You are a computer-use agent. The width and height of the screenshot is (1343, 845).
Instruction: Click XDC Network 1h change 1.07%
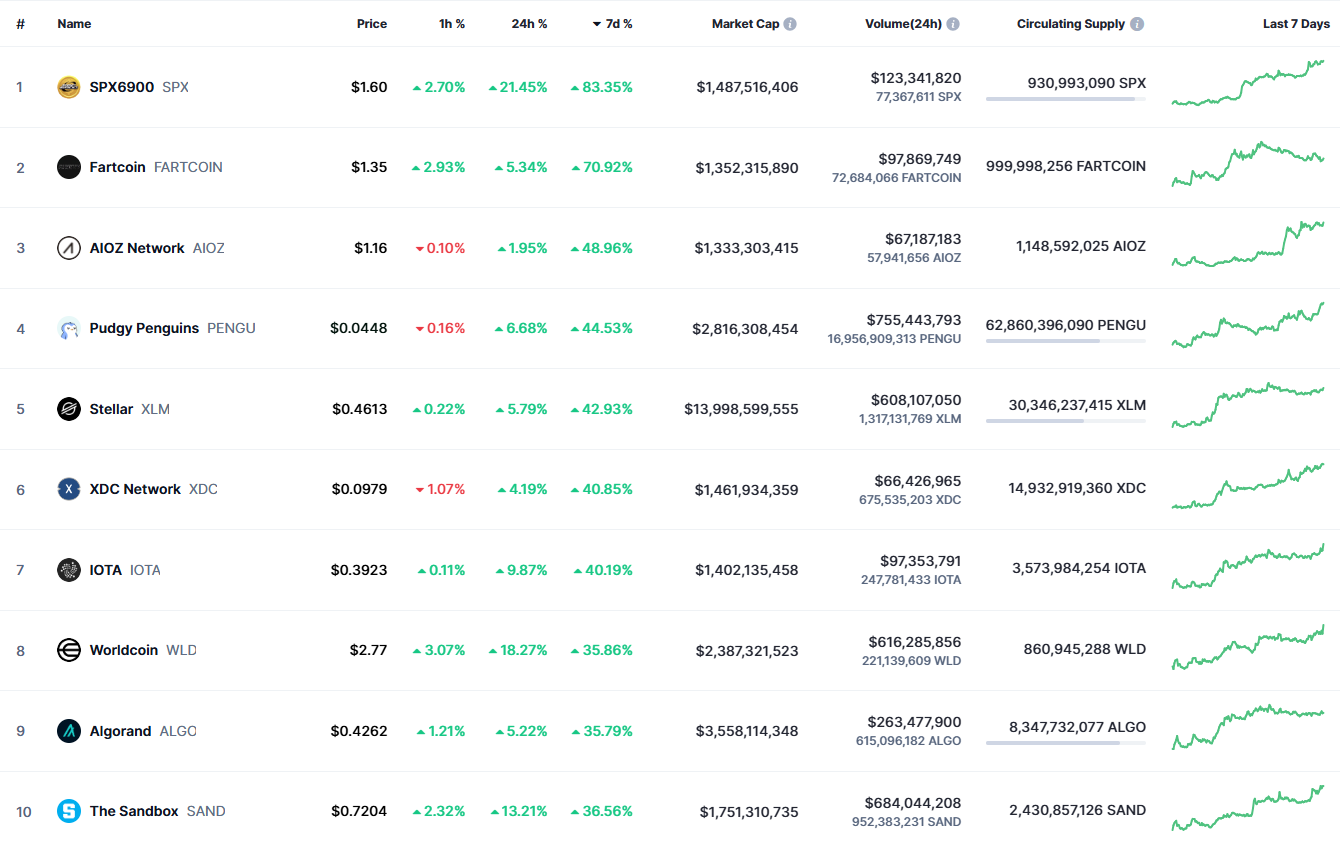[x=440, y=489]
